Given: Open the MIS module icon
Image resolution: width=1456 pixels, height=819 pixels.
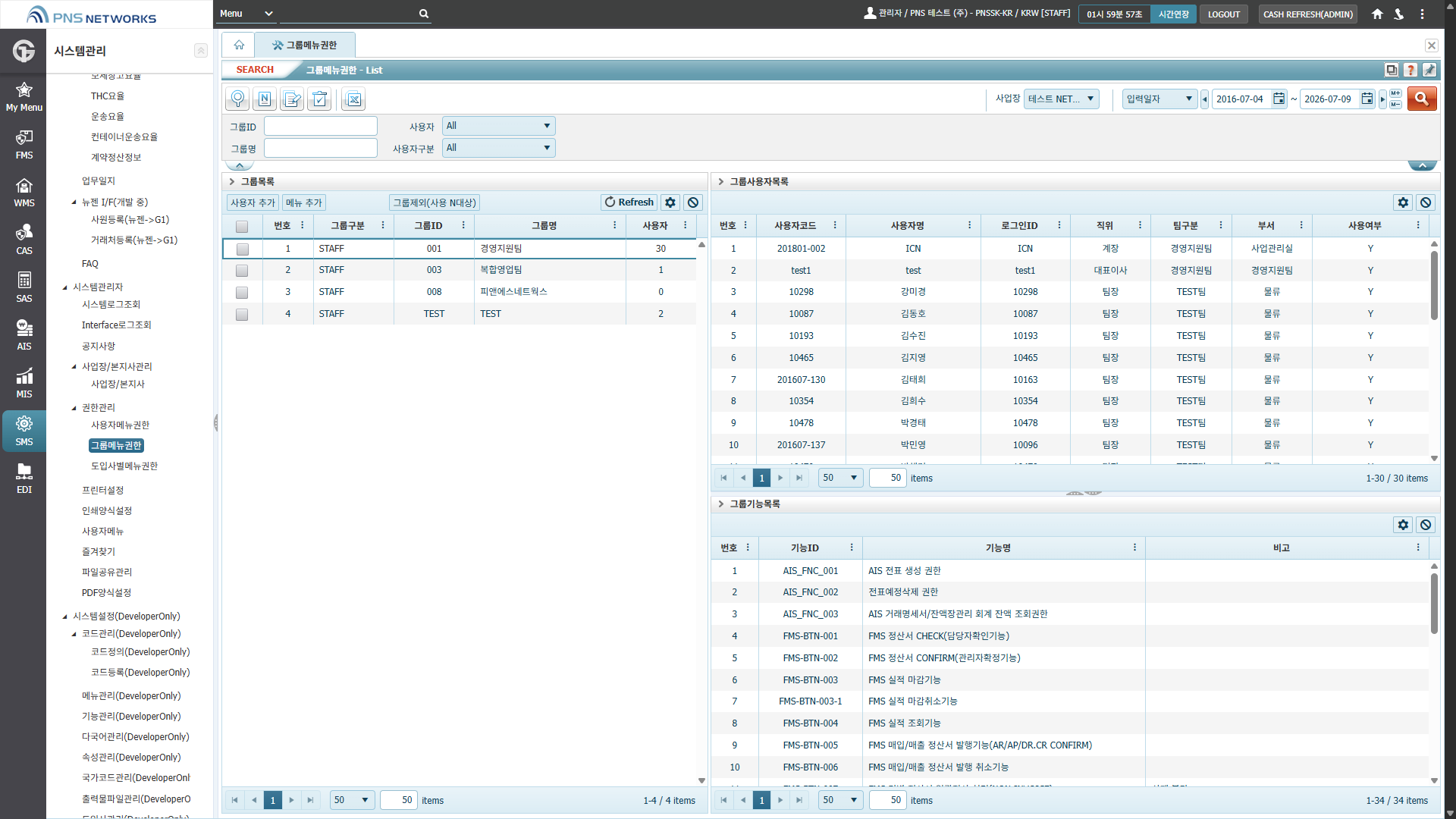Looking at the screenshot, I should (24, 384).
